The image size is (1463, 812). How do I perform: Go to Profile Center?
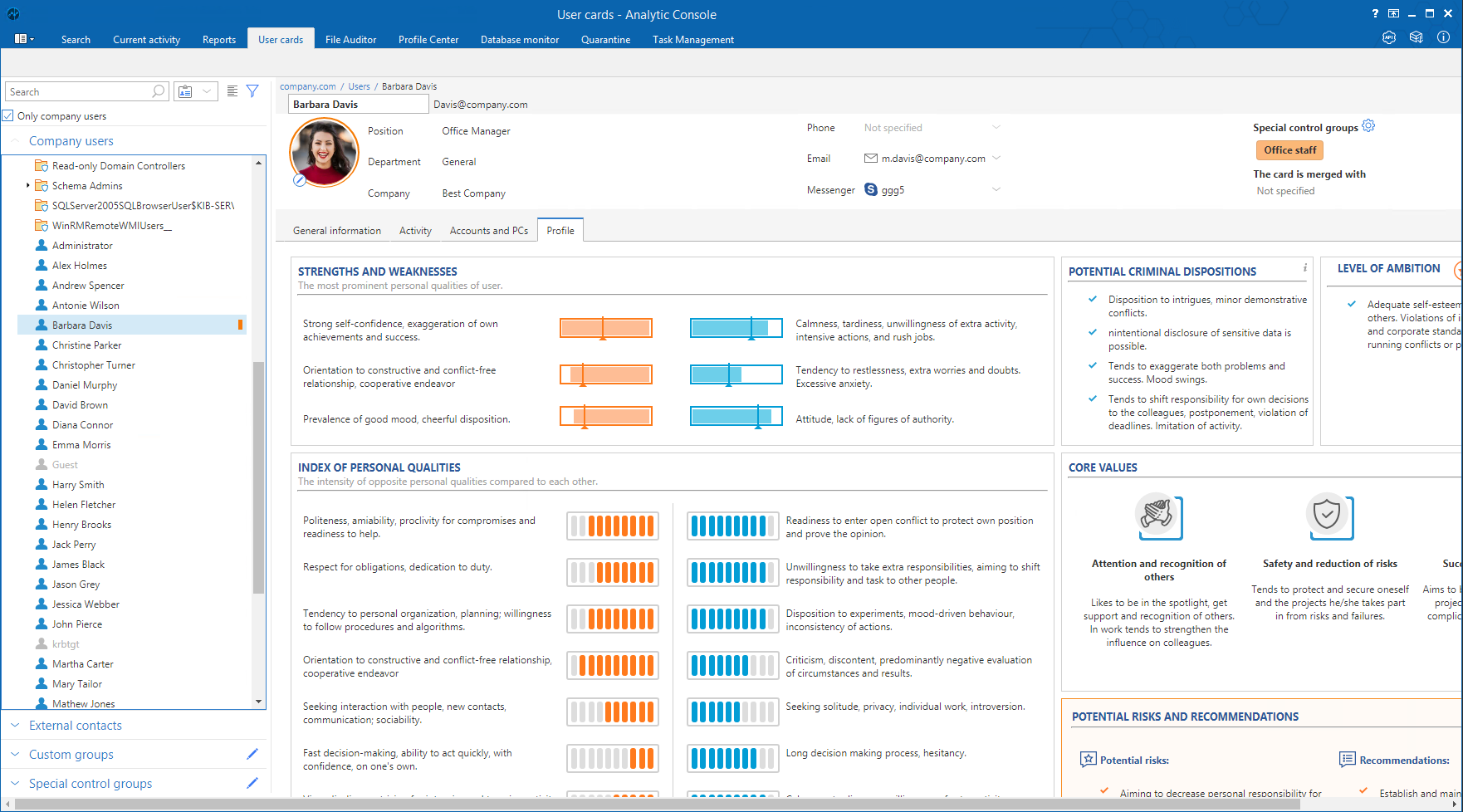pos(428,39)
